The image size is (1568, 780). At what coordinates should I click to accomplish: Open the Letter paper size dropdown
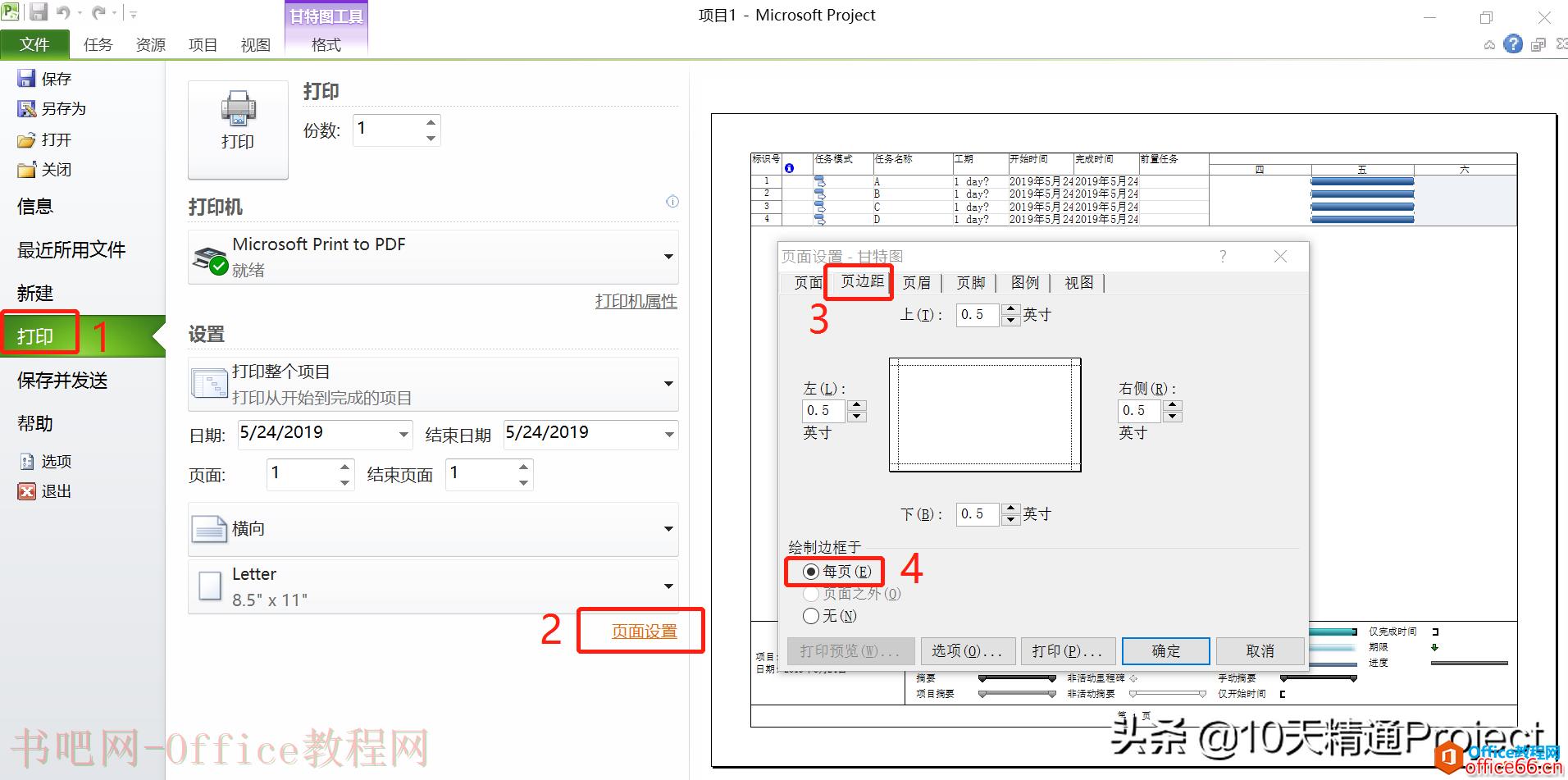click(x=668, y=586)
